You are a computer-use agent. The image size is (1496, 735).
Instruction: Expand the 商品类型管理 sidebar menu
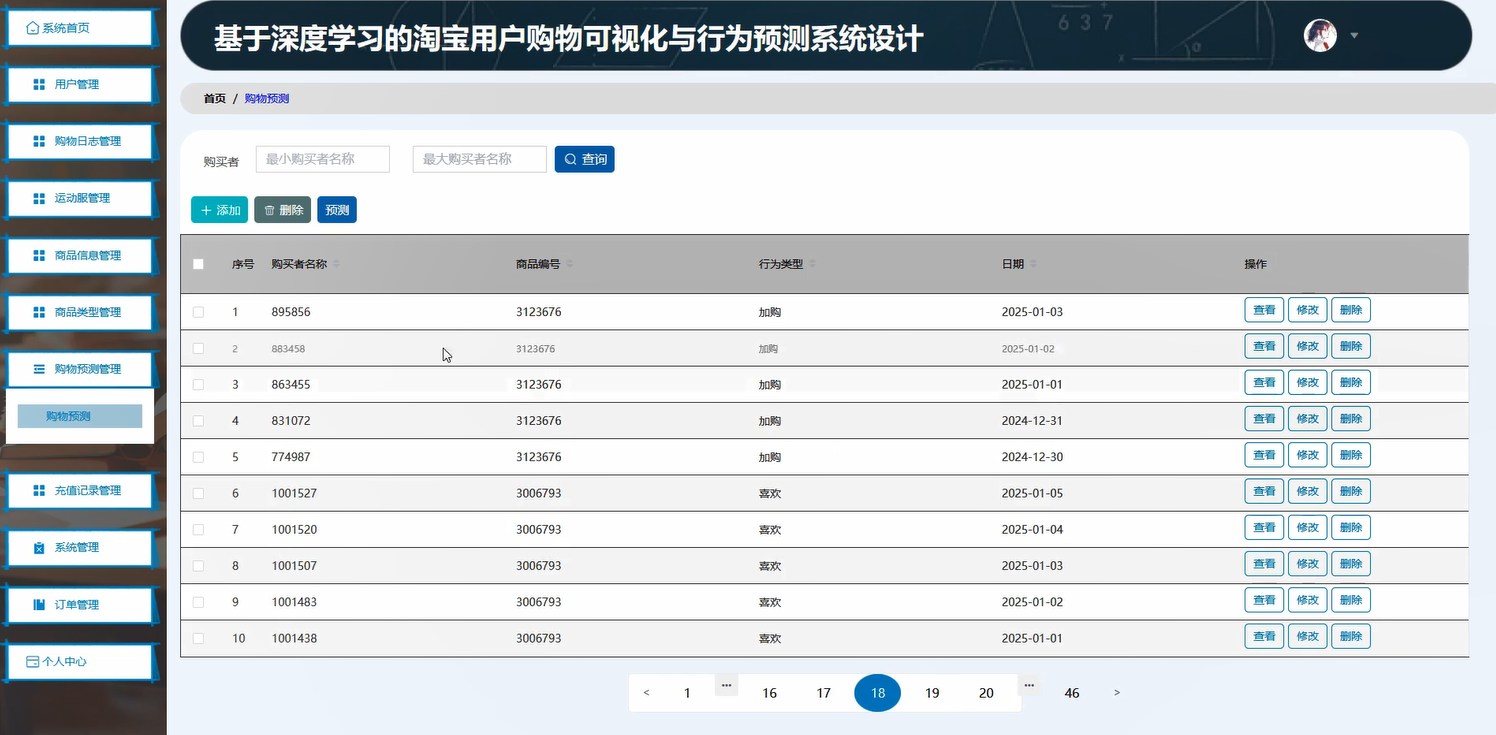80,313
